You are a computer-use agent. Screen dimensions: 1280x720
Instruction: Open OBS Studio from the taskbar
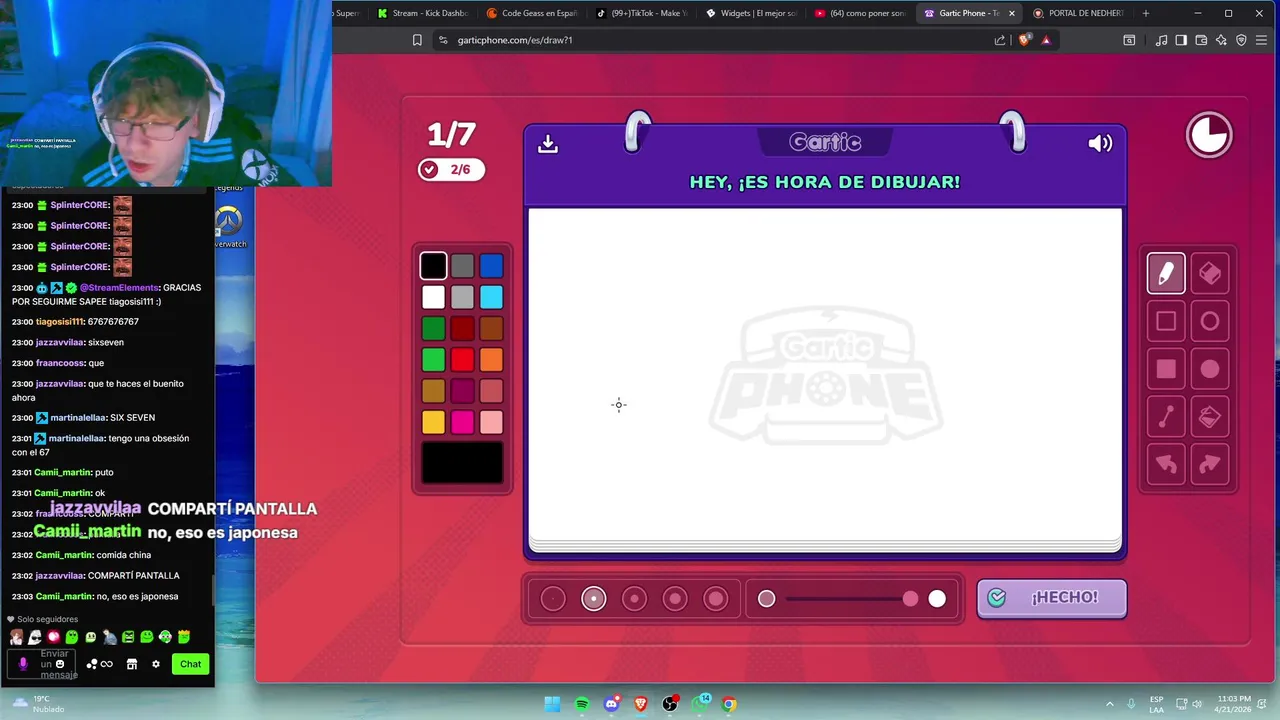(x=670, y=704)
